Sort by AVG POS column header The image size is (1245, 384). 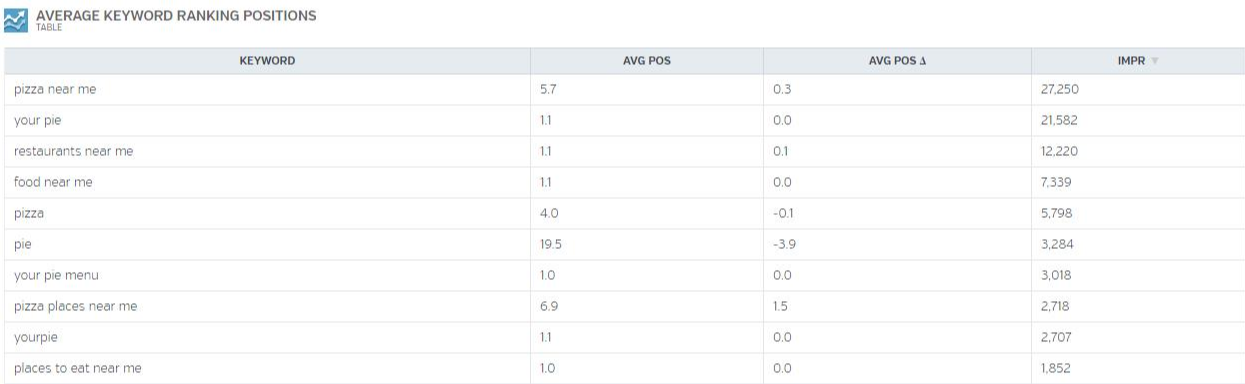(647, 61)
